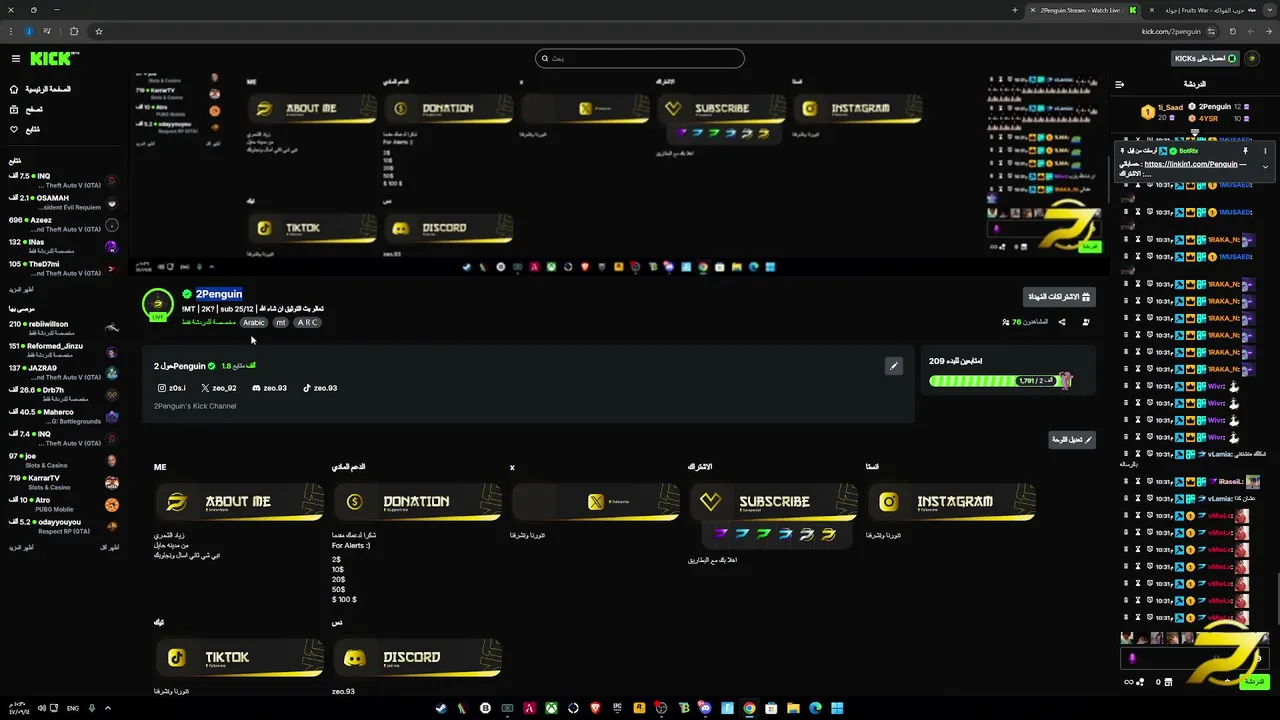Viewport: 1280px width, 720px height.
Task: Open the ABOUT ME panel banner
Action: [x=239, y=501]
